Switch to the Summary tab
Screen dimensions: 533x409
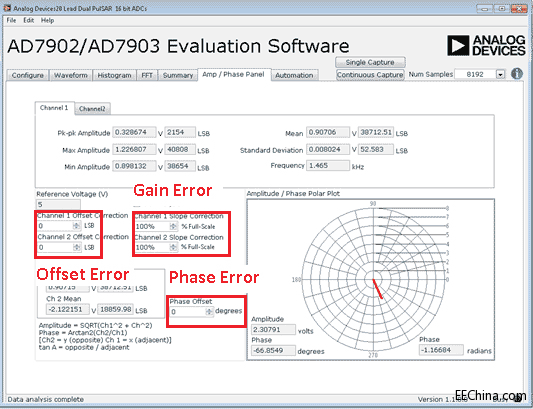[178, 75]
